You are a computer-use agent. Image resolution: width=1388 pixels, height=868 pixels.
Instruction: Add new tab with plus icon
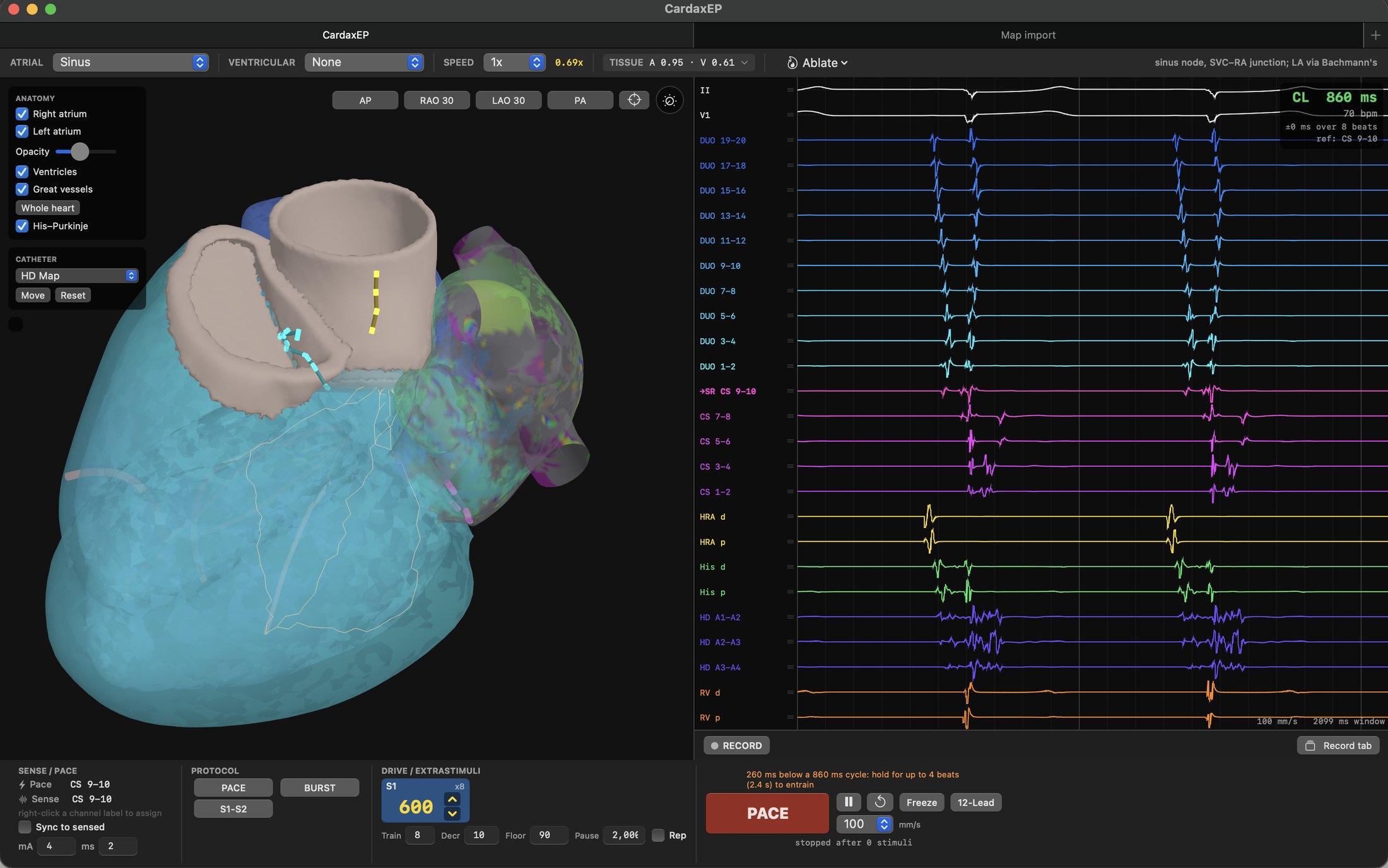point(1375,35)
